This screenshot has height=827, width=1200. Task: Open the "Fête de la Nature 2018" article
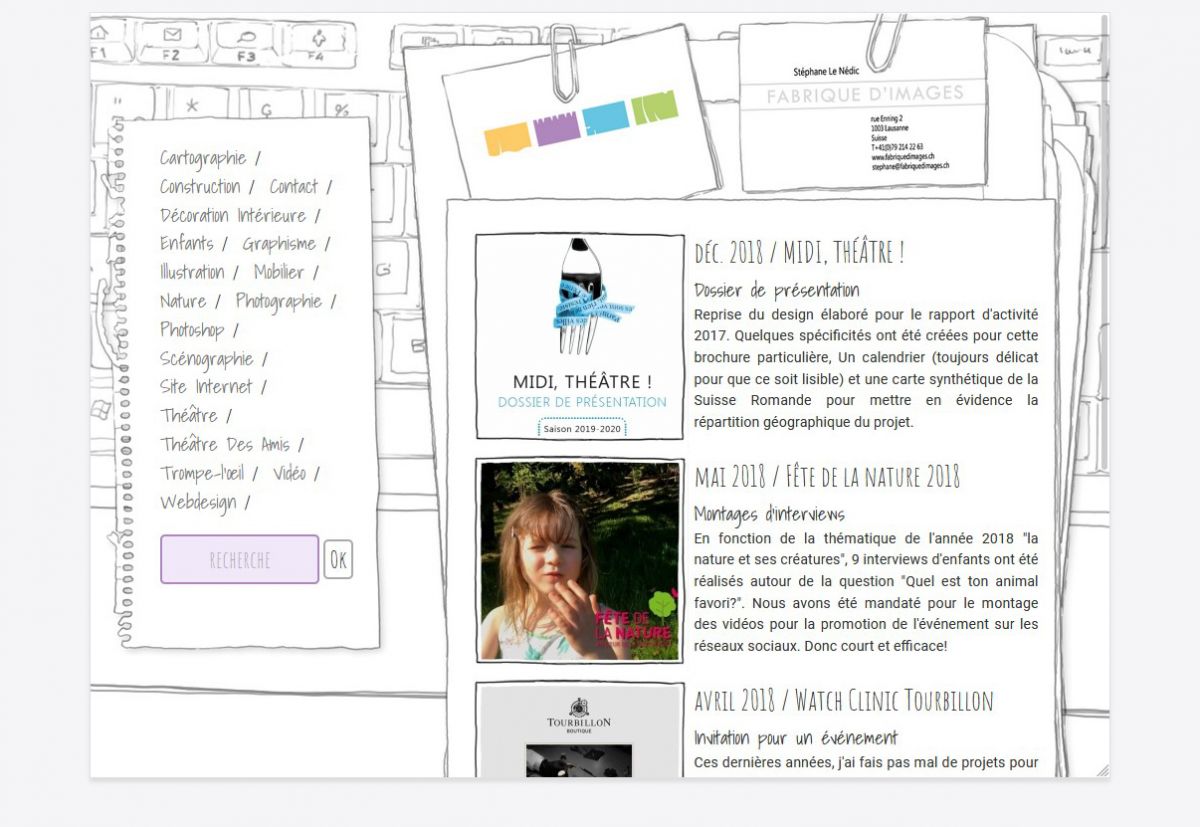[828, 477]
